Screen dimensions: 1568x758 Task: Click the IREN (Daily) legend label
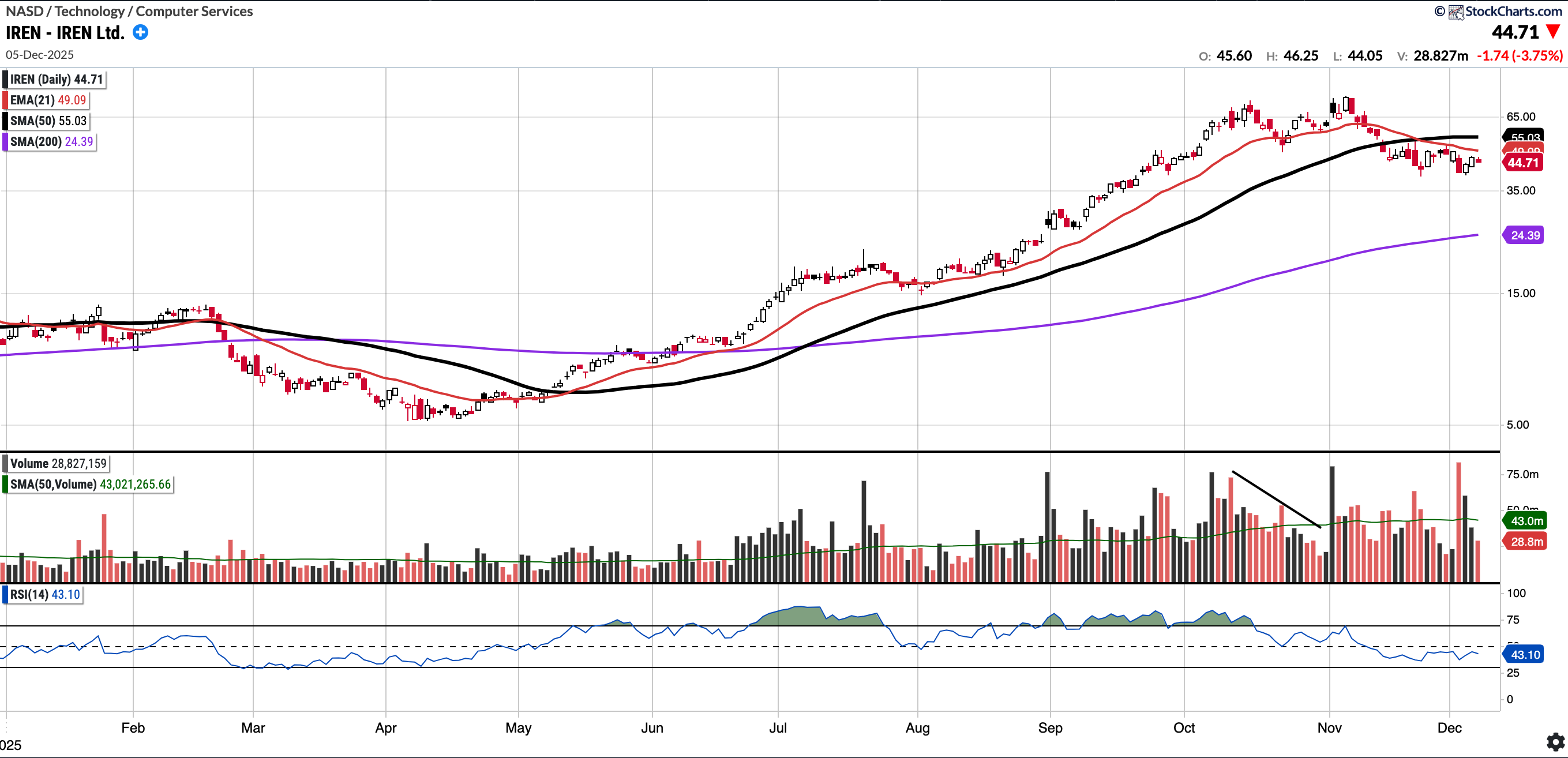(x=56, y=79)
